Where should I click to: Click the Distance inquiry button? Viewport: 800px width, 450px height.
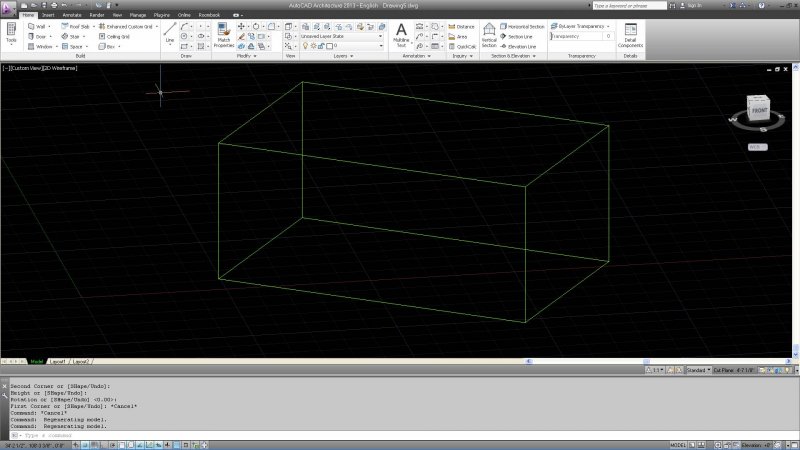(x=462, y=26)
